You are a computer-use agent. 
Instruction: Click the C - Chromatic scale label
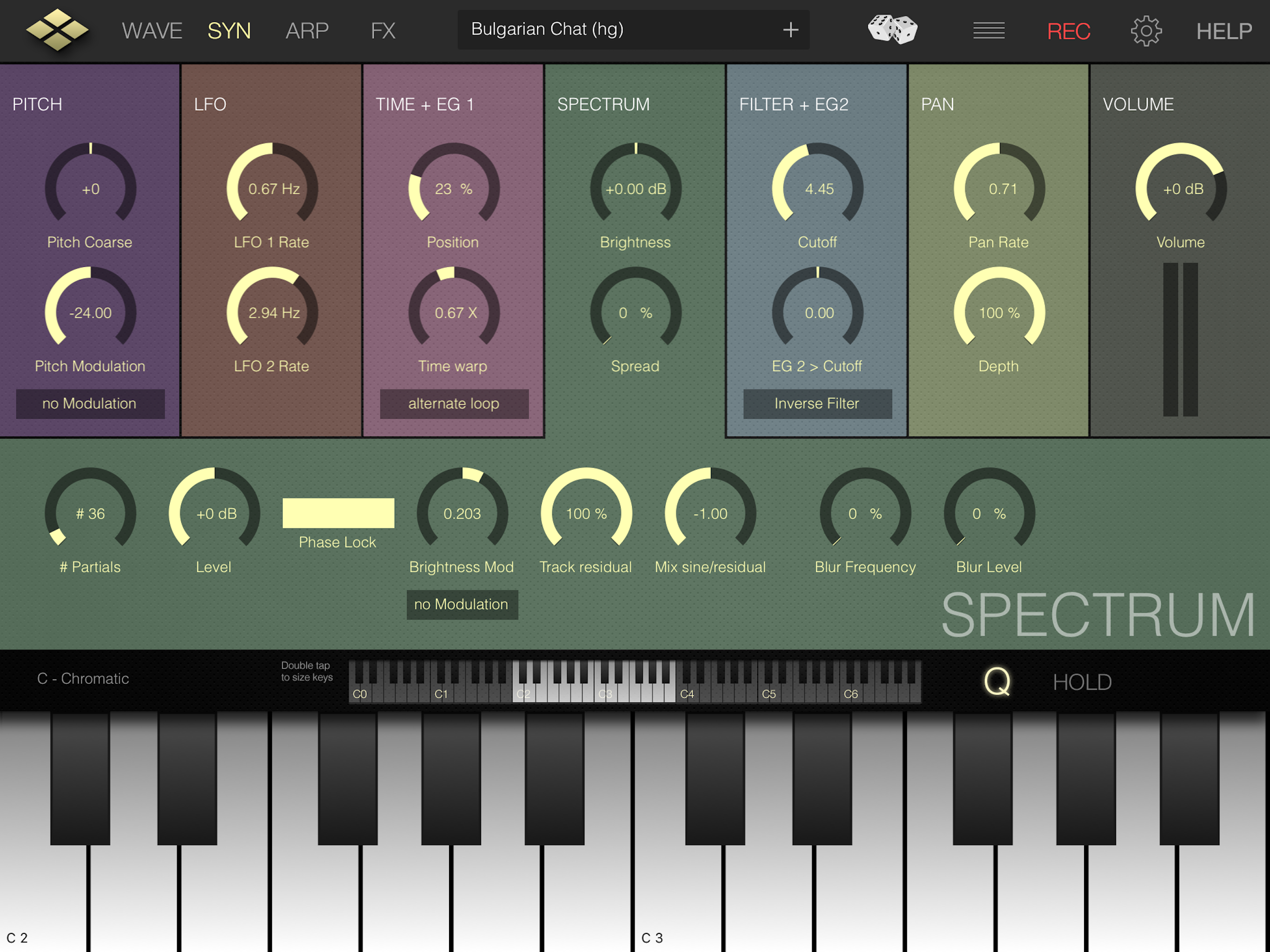pyautogui.click(x=83, y=679)
